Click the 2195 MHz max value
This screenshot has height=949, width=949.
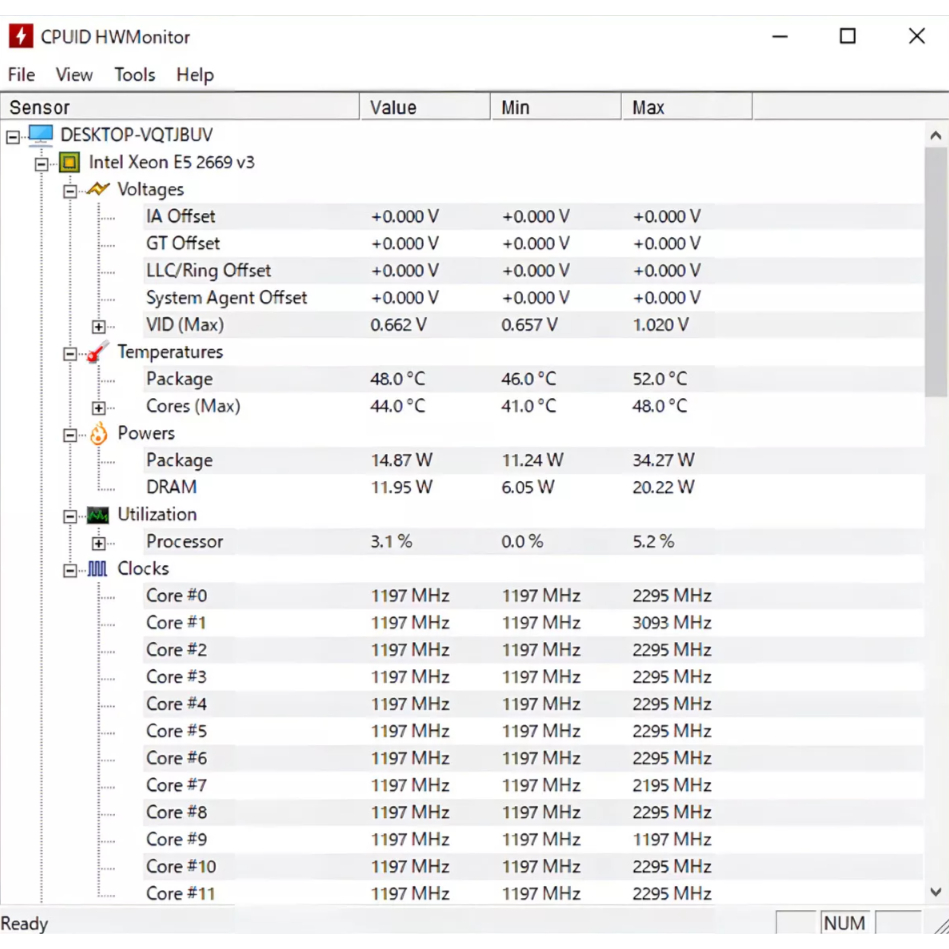point(672,785)
